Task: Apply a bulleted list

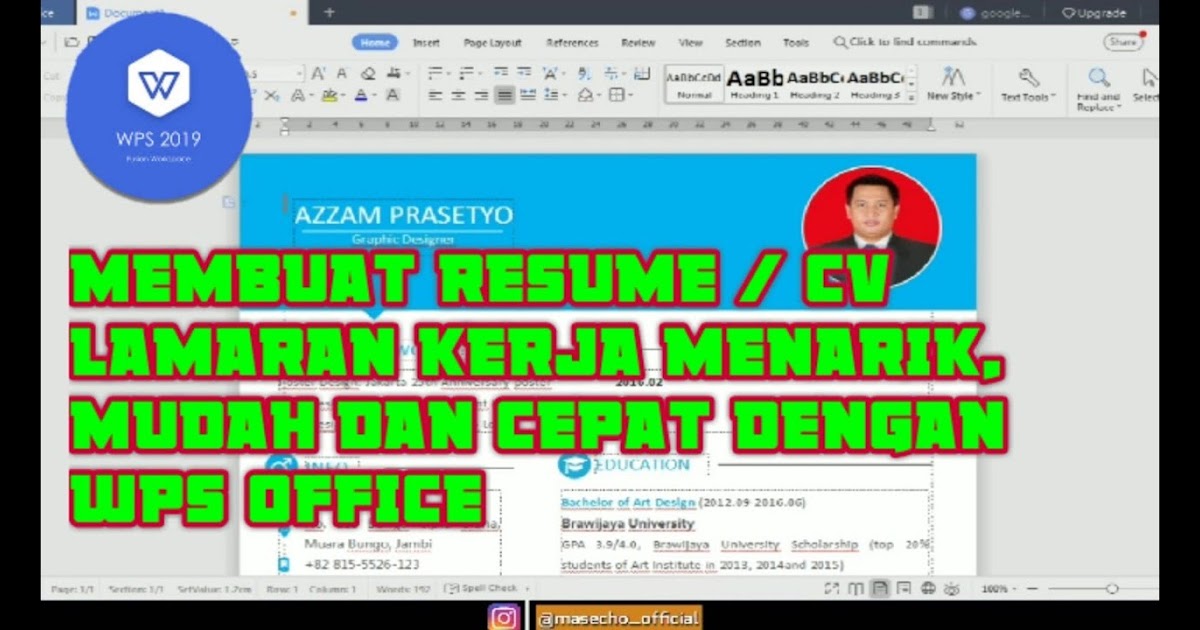Action: (435, 74)
